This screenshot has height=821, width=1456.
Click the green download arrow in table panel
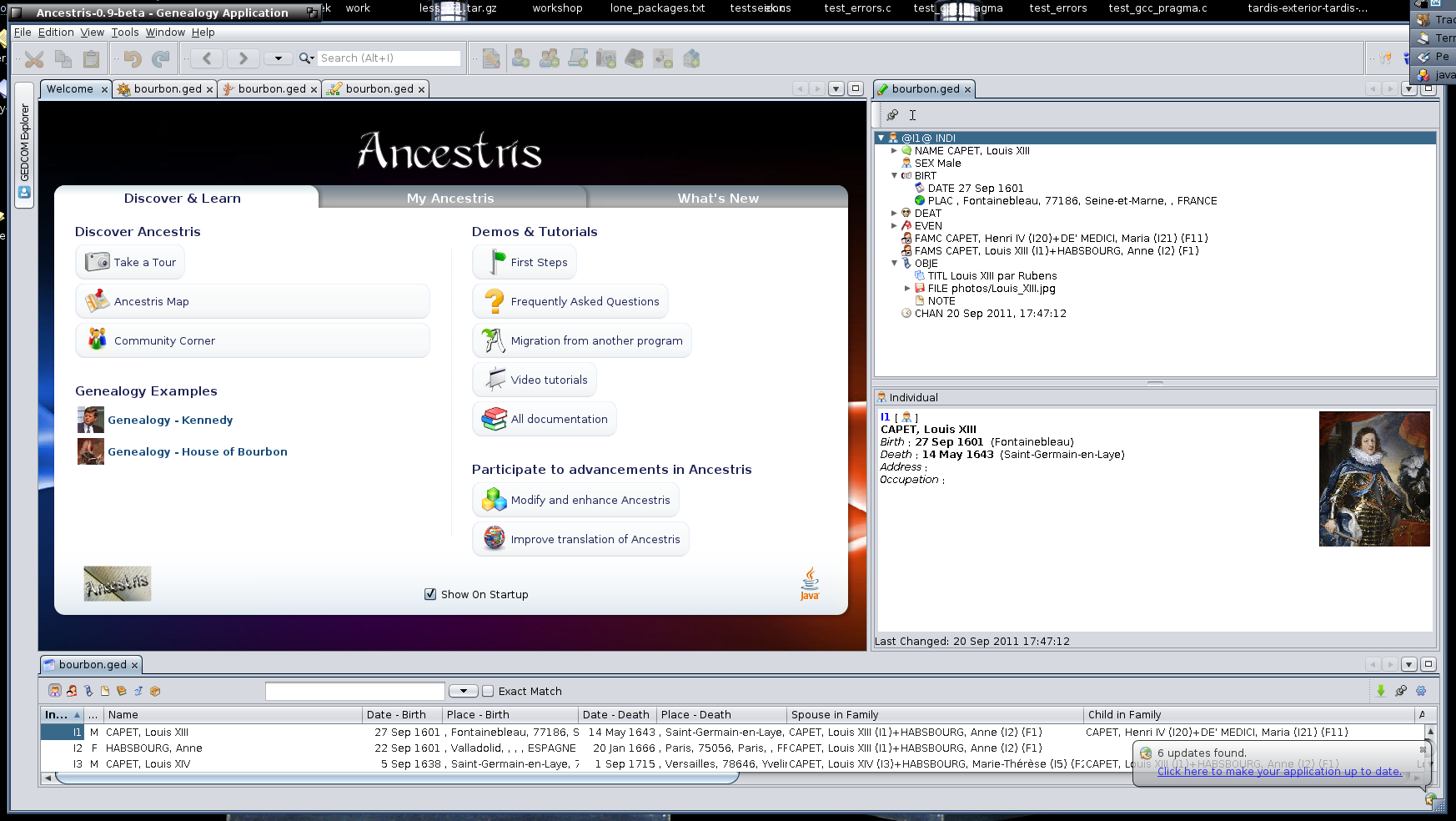[1381, 691]
